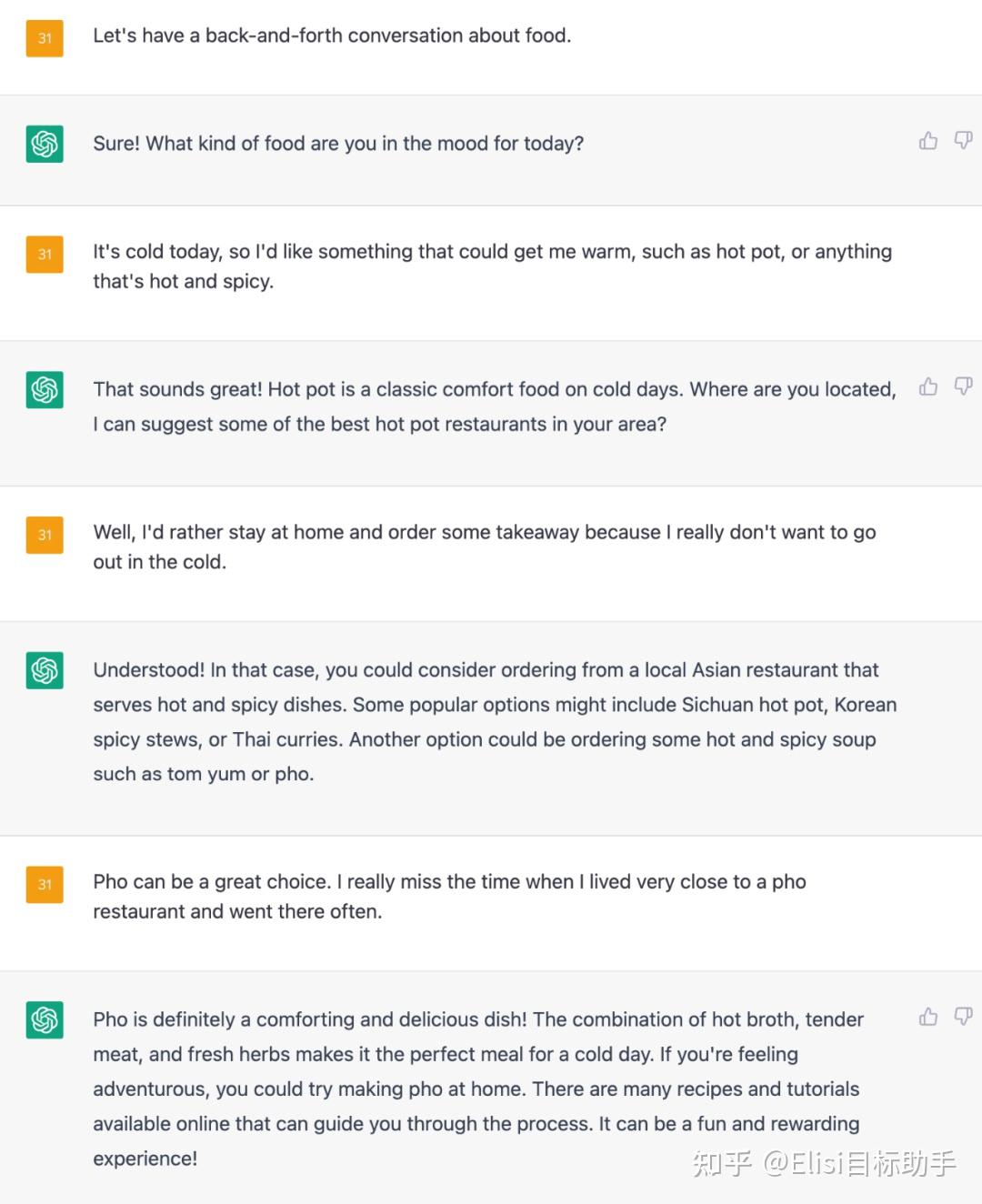
Task: Click user avatar beside 'Let's have a back-and-forth' message
Action: [45, 38]
